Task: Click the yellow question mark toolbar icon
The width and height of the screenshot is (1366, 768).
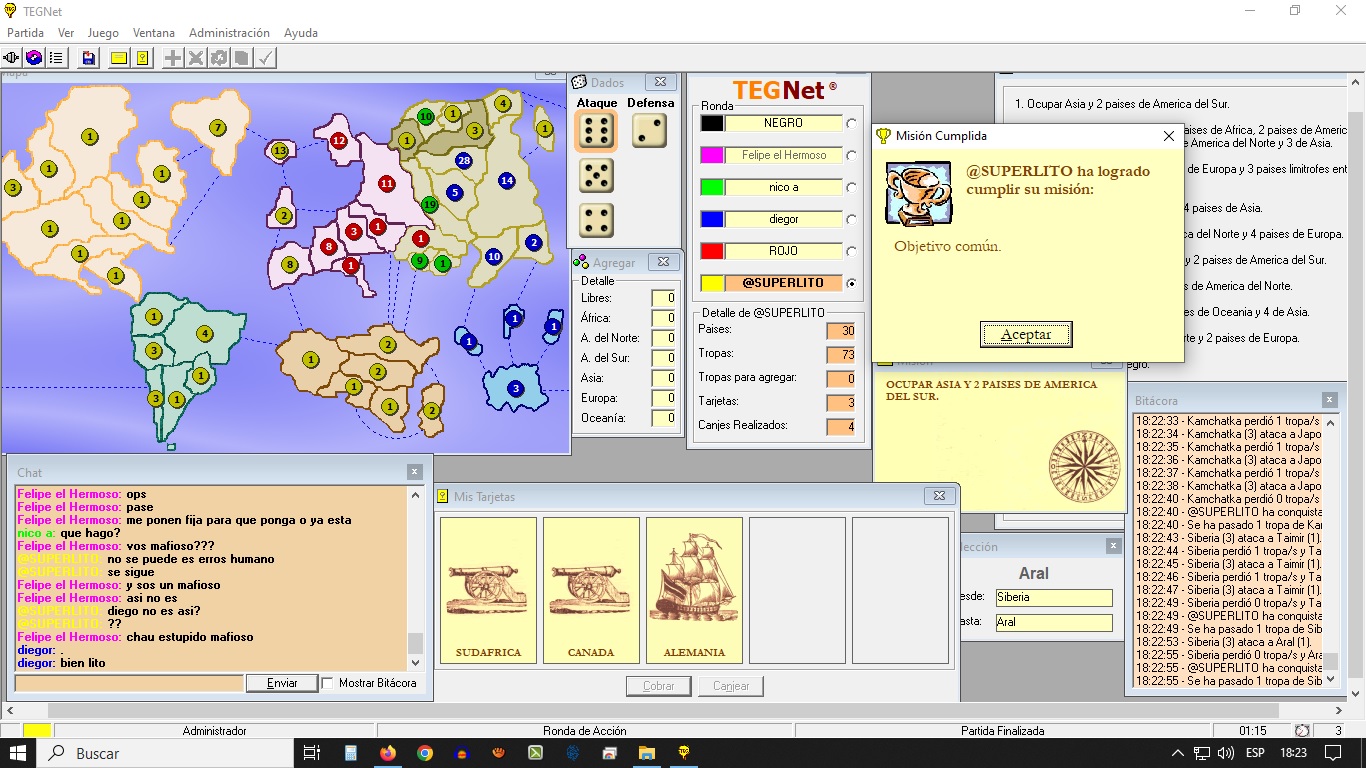Action: tap(143, 58)
